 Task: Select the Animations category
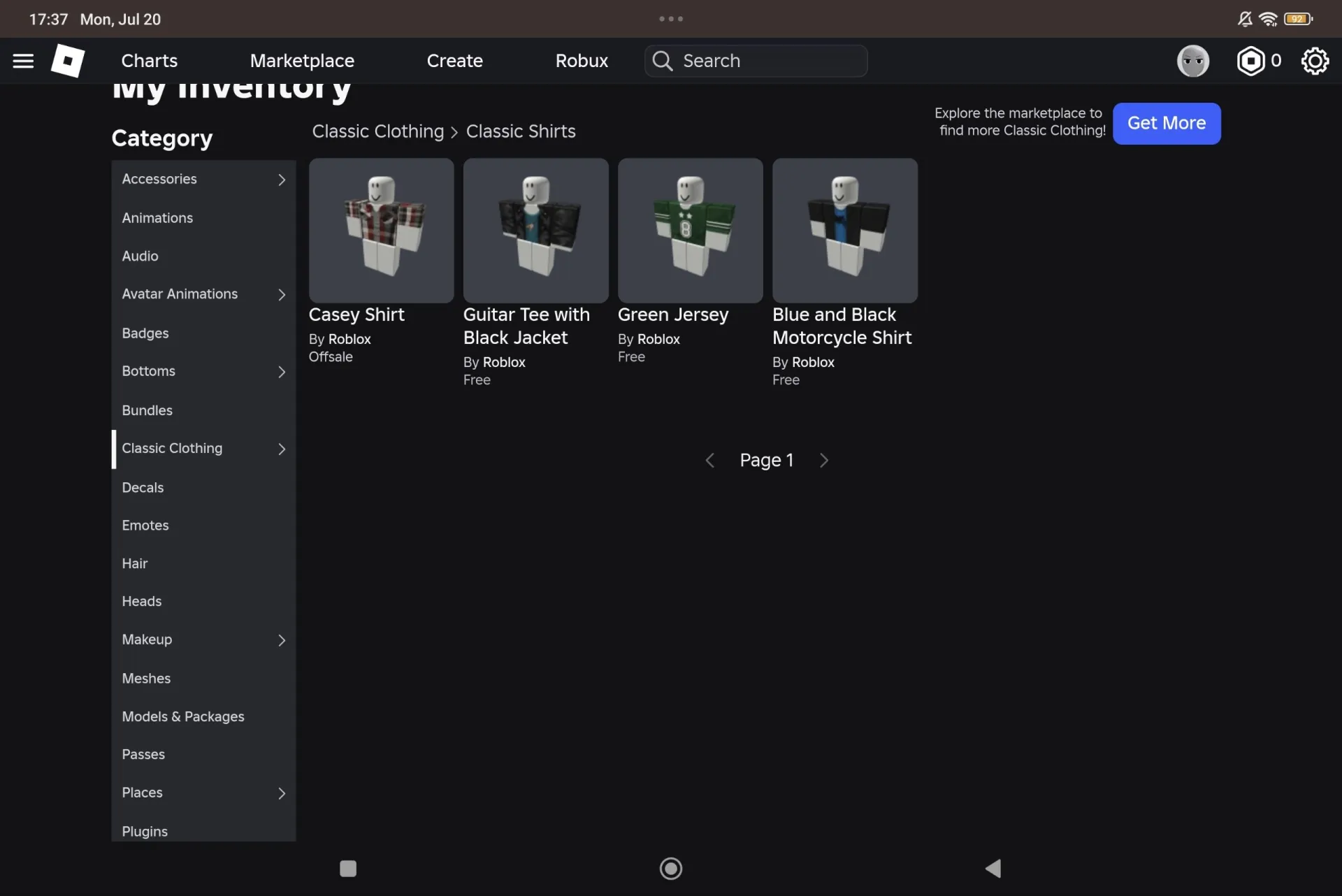pos(203,218)
